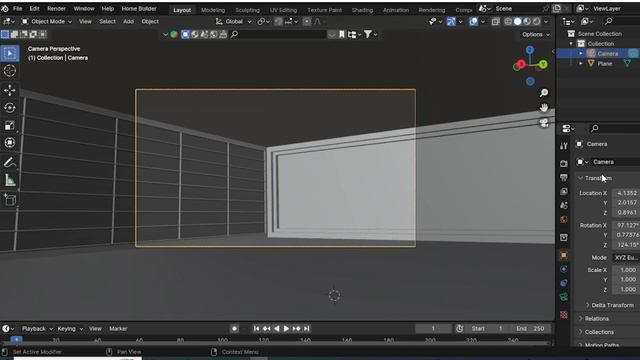This screenshot has height=360, width=640.
Task: Expand the Camera item in outliner
Action: [581, 53]
